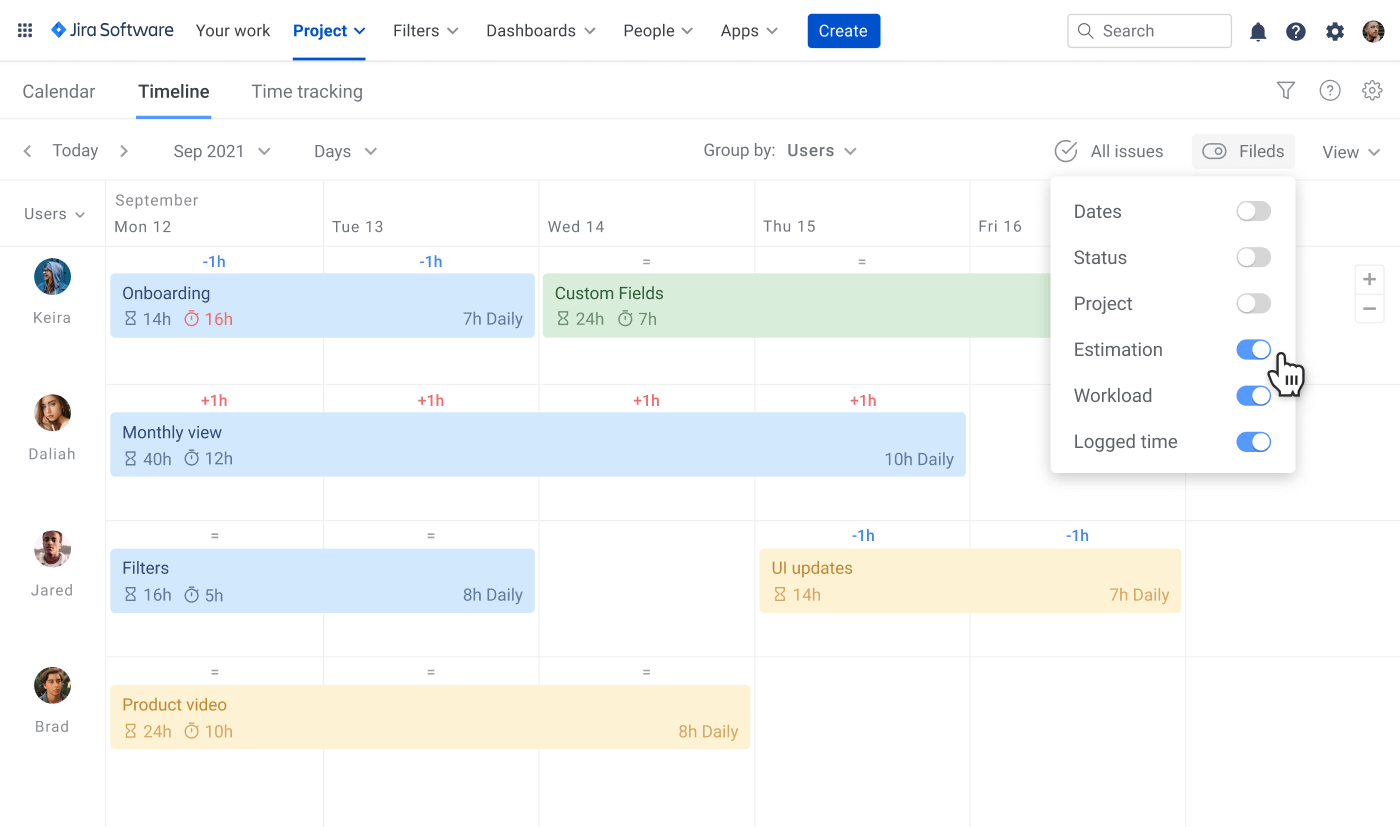The image size is (1400, 827).
Task: Open the settings gear in top navigation
Action: (1335, 32)
